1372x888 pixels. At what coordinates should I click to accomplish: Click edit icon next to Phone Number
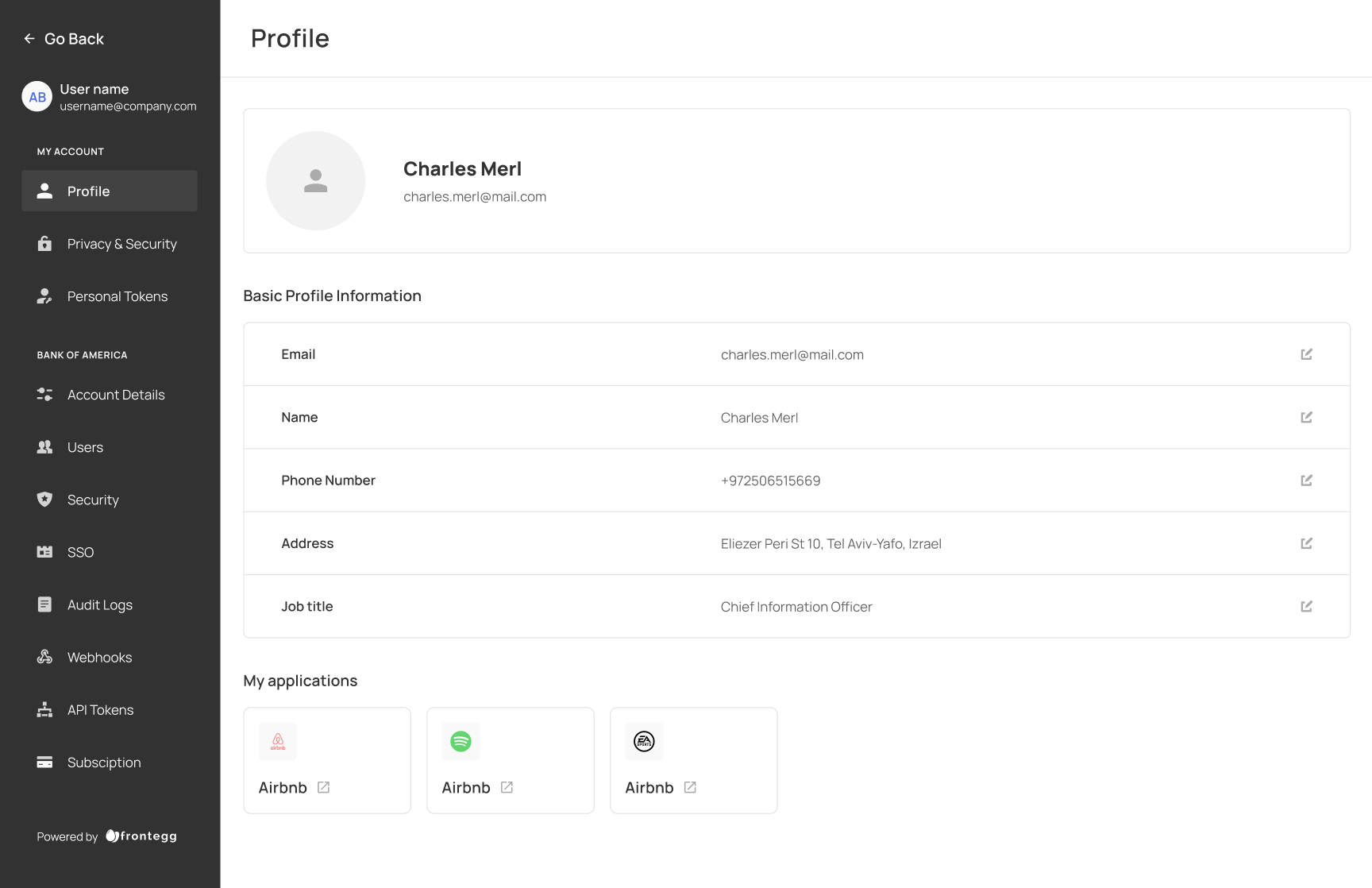(1306, 481)
